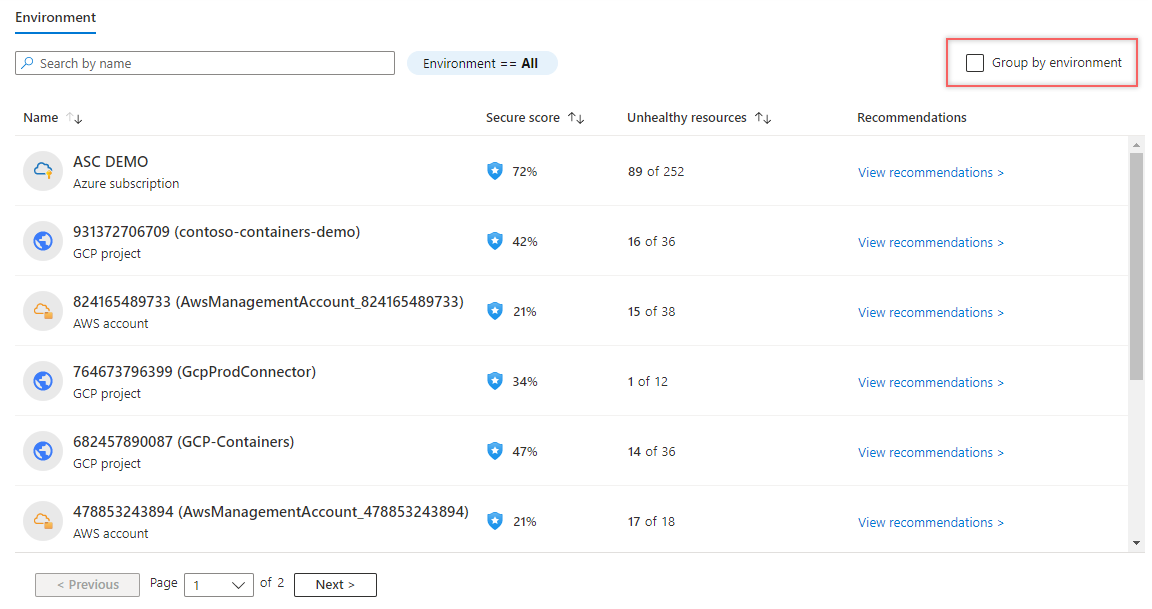Click 478853243894 (AwsManagementAccount_478853243894) name
The height and width of the screenshot is (609, 1152).
click(270, 511)
